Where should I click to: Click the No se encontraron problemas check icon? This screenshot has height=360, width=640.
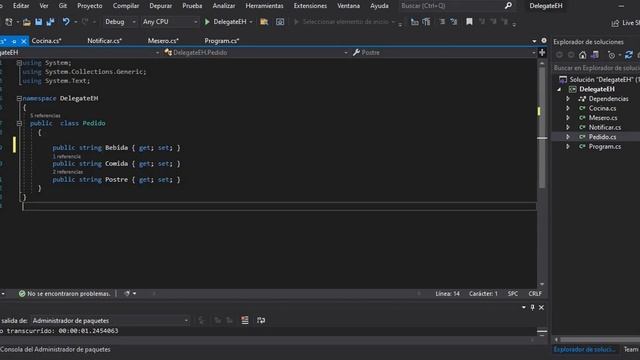tap(22, 293)
